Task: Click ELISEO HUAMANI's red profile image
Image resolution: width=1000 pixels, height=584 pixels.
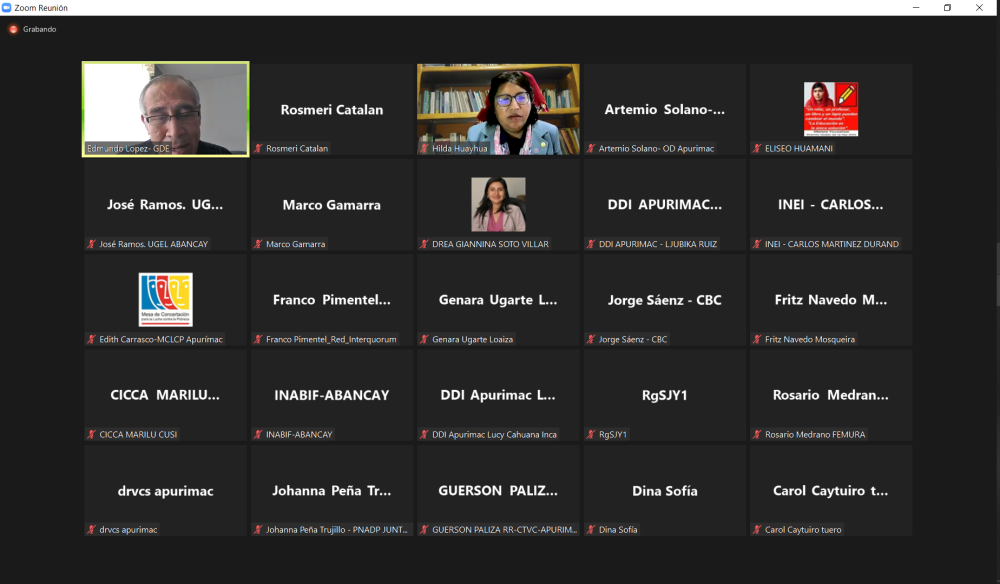Action: coord(831,108)
